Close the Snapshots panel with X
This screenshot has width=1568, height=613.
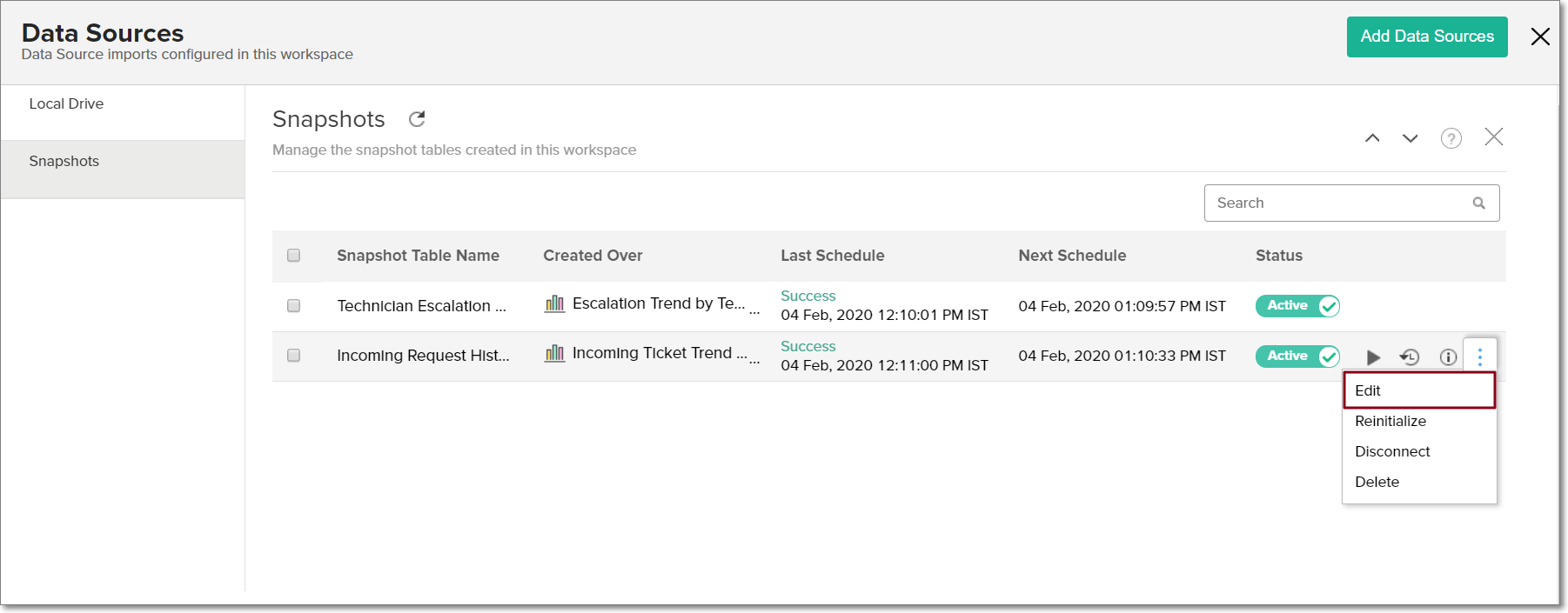pos(1494,137)
